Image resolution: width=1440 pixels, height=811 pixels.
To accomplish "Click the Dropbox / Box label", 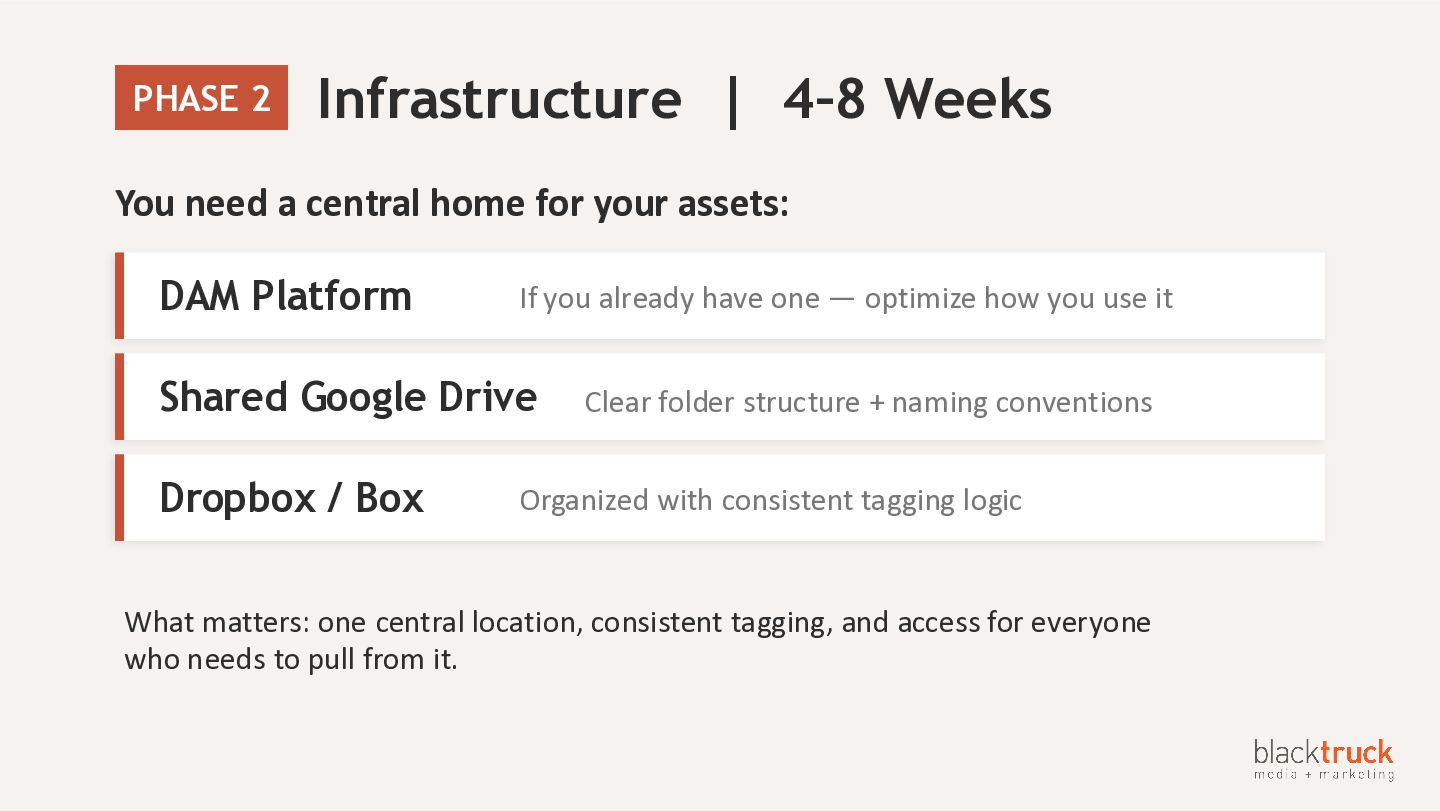I will pyautogui.click(x=292, y=498).
